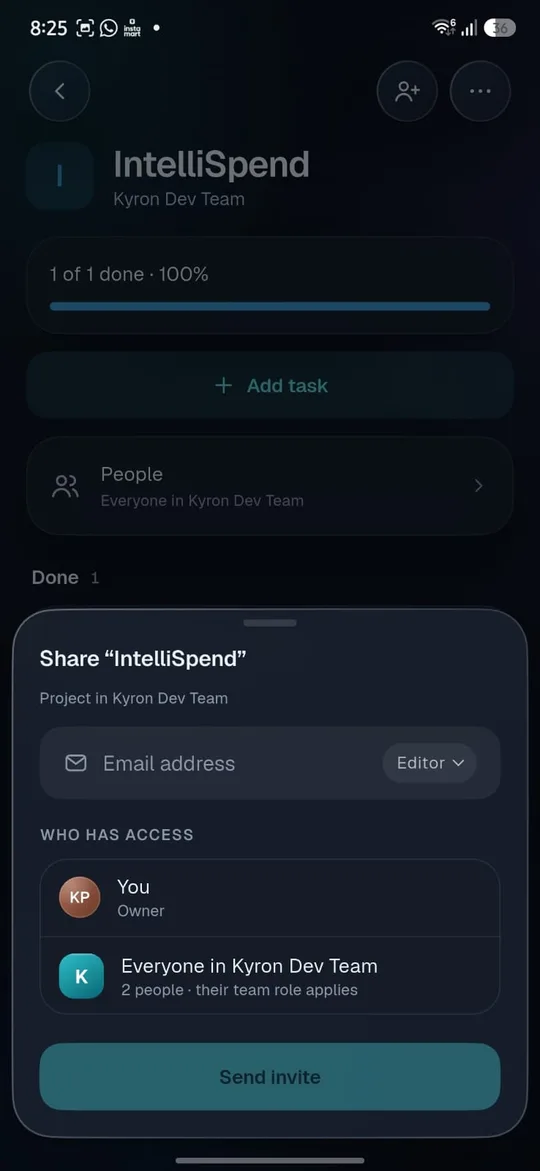Image resolution: width=540 pixels, height=1171 pixels.
Task: Select the You Owner access row
Action: tap(270, 898)
